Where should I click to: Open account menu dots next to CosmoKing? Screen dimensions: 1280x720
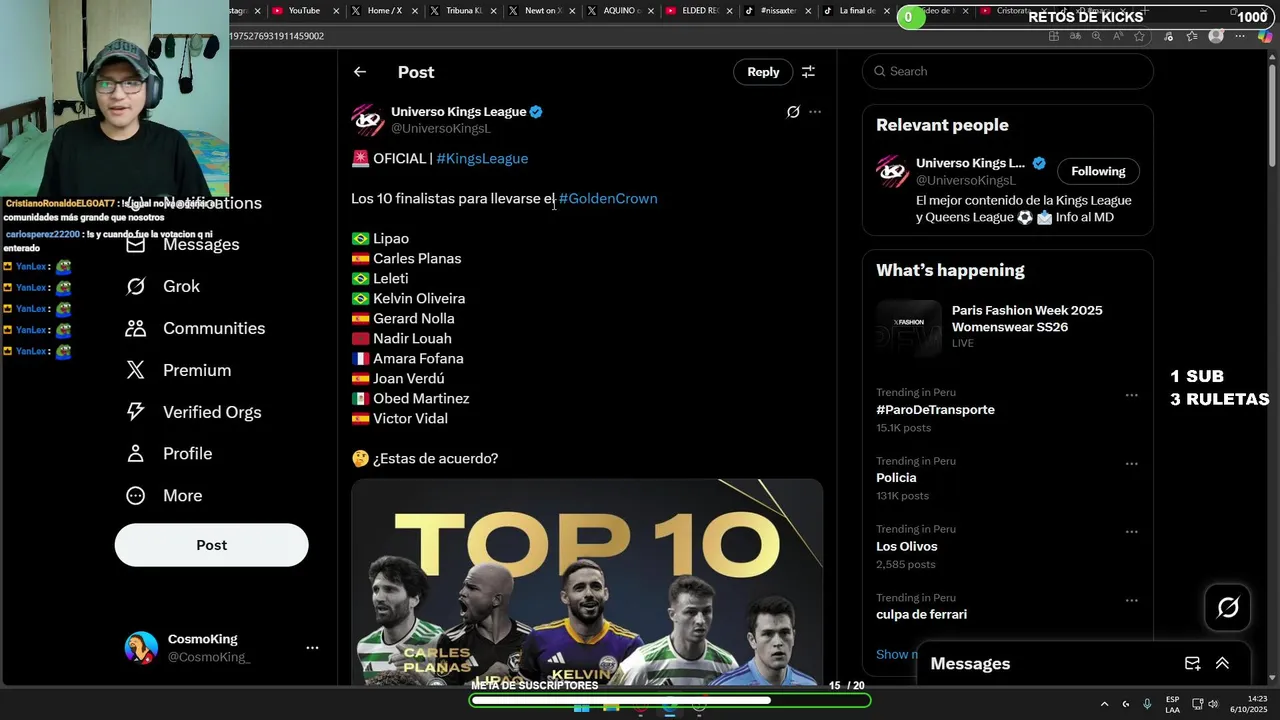[312, 648]
